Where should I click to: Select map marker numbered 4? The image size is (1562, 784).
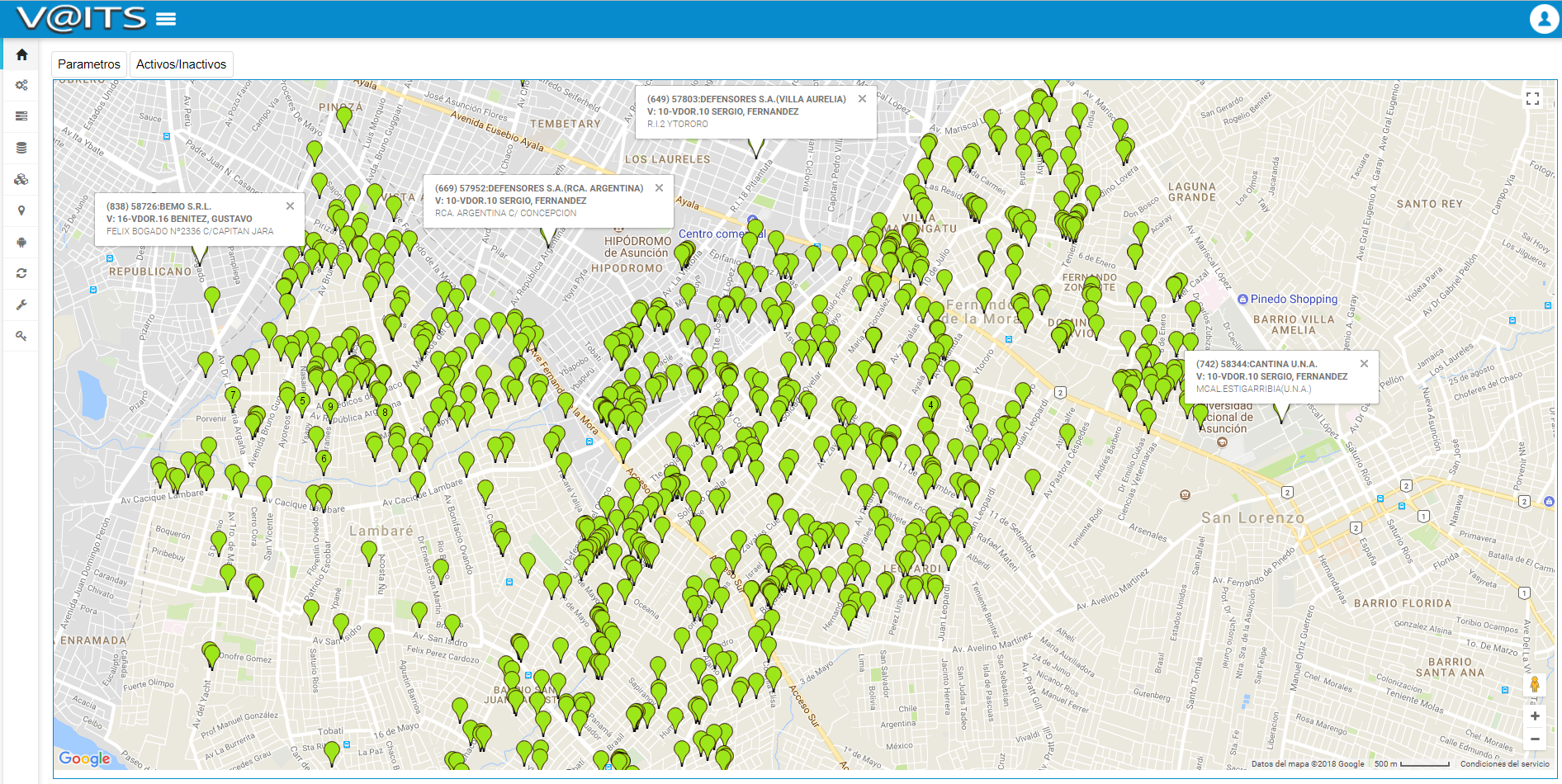click(931, 409)
